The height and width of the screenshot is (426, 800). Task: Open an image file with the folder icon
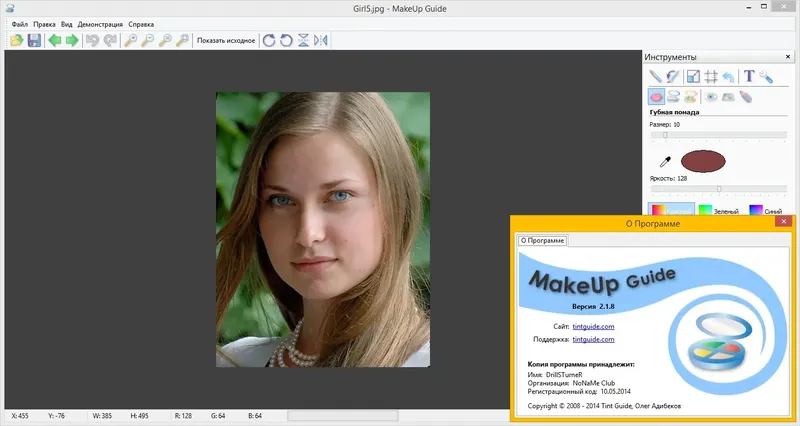pos(16,40)
